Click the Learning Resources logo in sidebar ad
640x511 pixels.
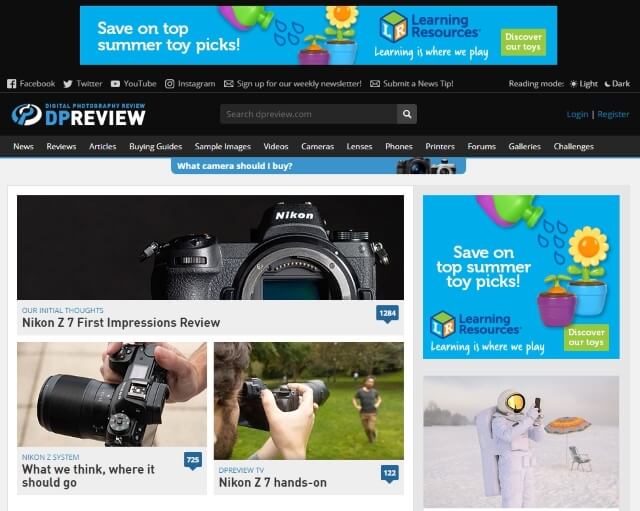coord(476,324)
